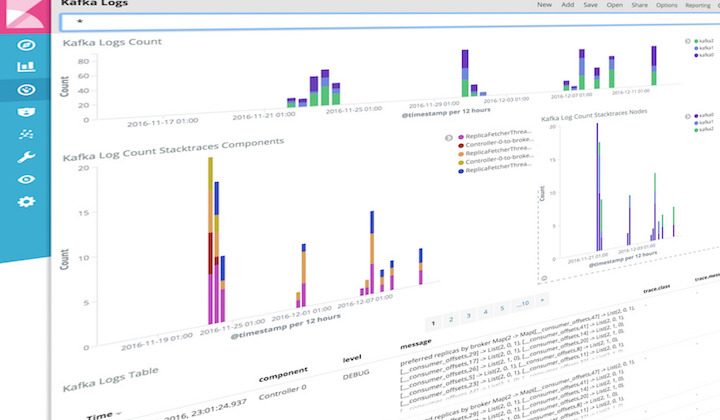Open Timelion via the mask icon
The height and width of the screenshot is (420, 720).
point(26,112)
